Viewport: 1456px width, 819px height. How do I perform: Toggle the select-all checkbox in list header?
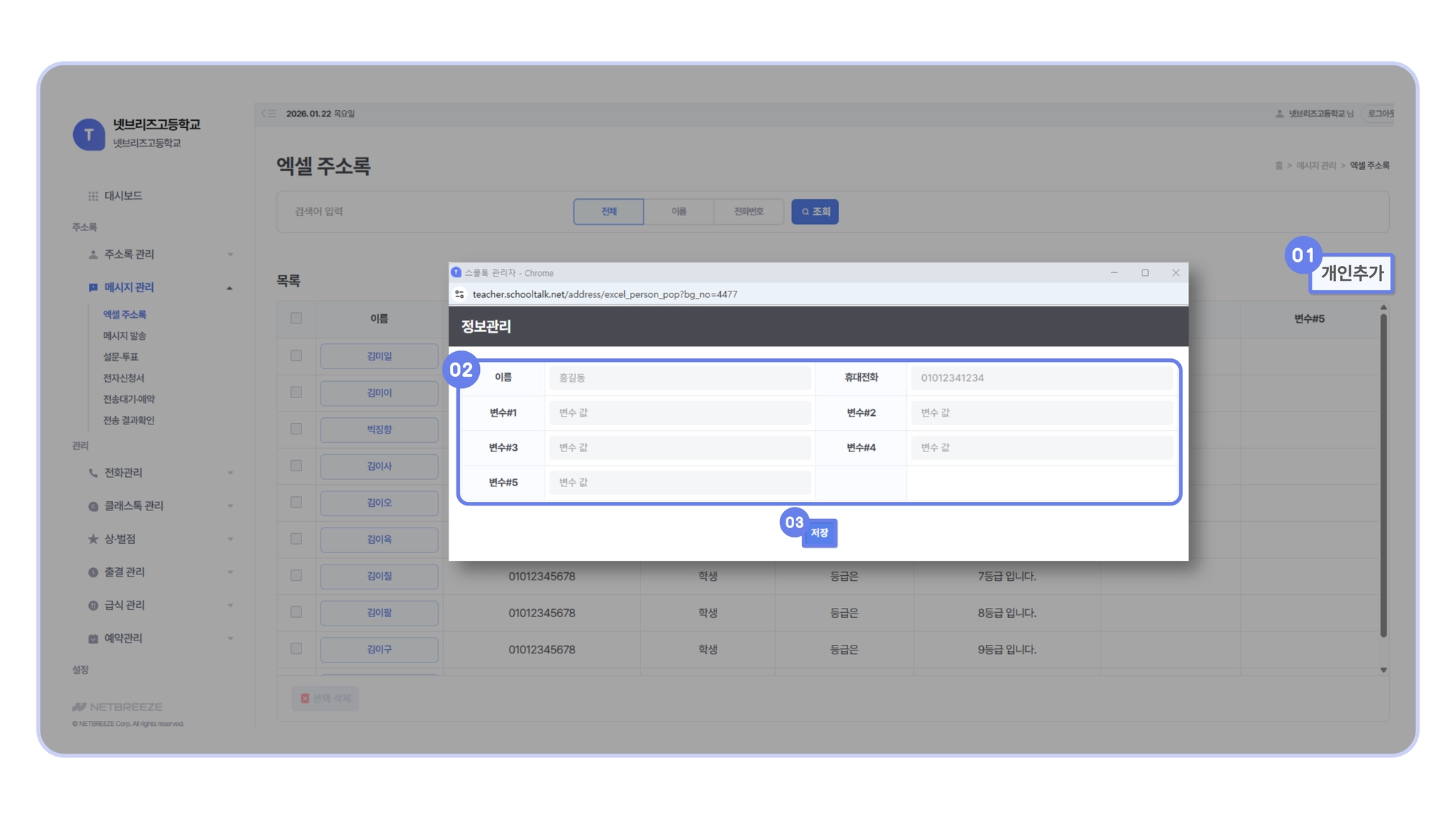[x=296, y=318]
